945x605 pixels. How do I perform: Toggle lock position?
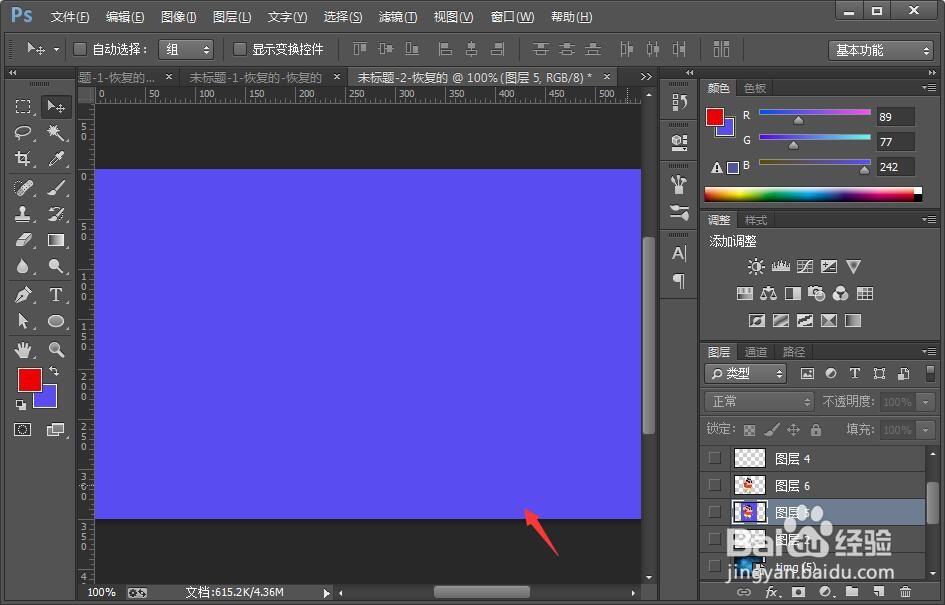click(793, 430)
